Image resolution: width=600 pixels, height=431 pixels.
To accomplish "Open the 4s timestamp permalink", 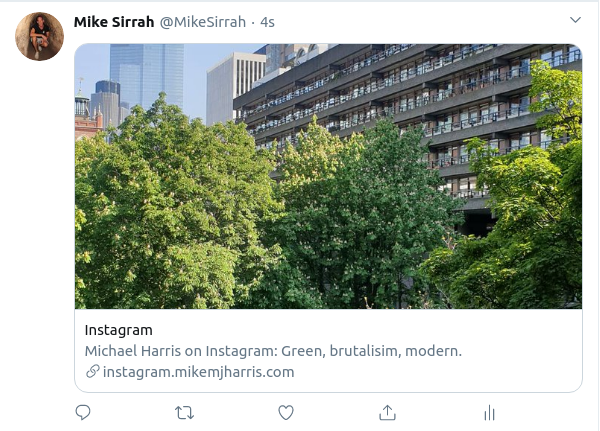I will pos(267,22).
